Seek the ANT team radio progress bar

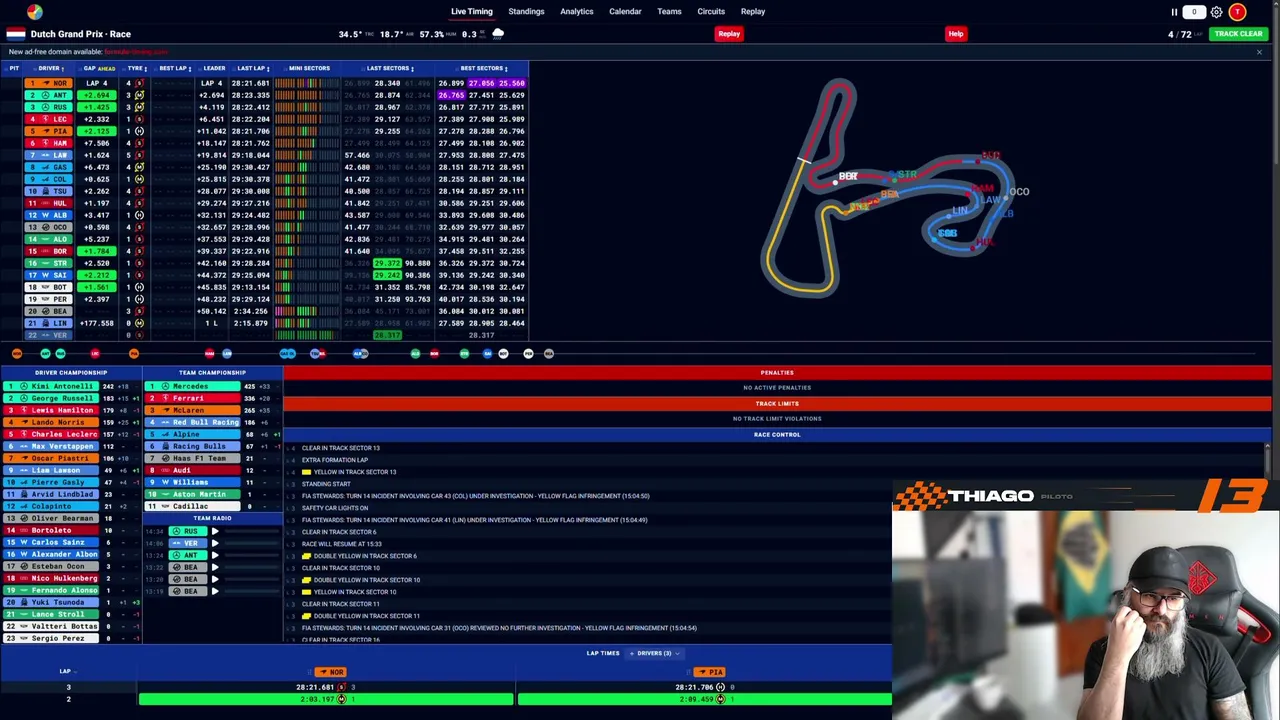point(251,555)
